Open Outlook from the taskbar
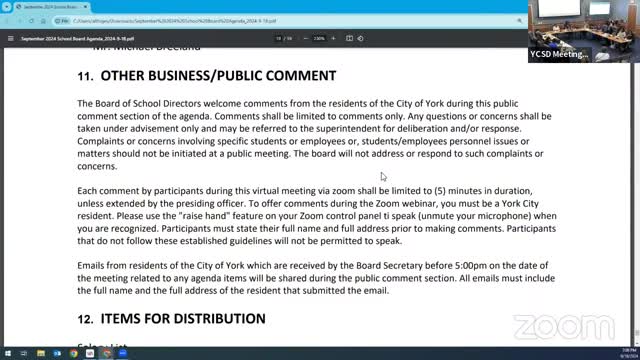Viewport: 640px width, 360px height. point(57,353)
